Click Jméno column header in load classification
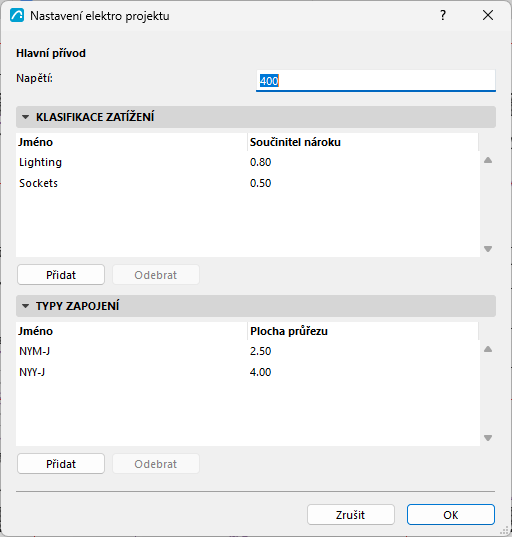 [132, 142]
